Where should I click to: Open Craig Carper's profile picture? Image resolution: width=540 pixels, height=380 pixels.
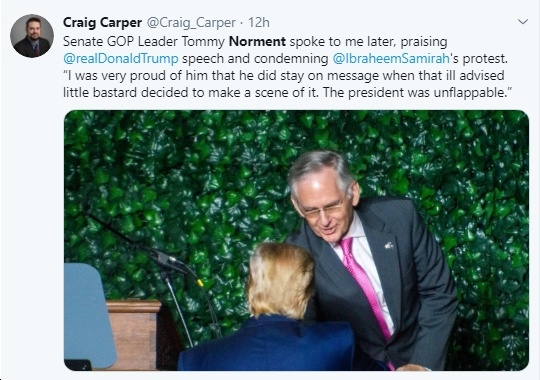32,35
